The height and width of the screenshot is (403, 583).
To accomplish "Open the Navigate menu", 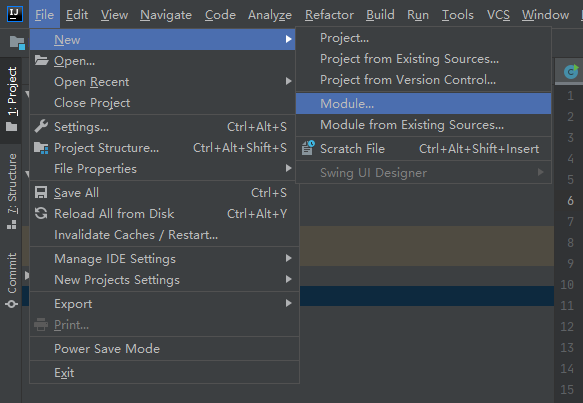I will pyautogui.click(x=166, y=15).
